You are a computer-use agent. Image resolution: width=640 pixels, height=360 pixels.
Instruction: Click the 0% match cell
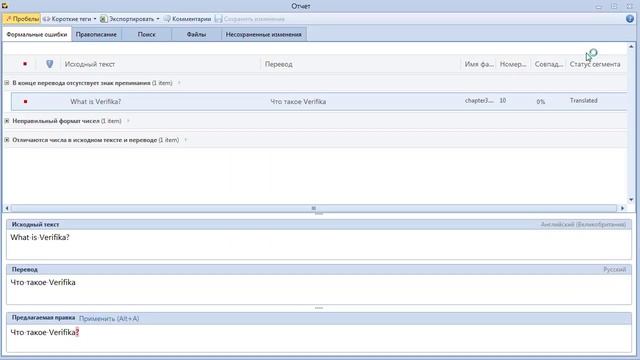pos(541,102)
